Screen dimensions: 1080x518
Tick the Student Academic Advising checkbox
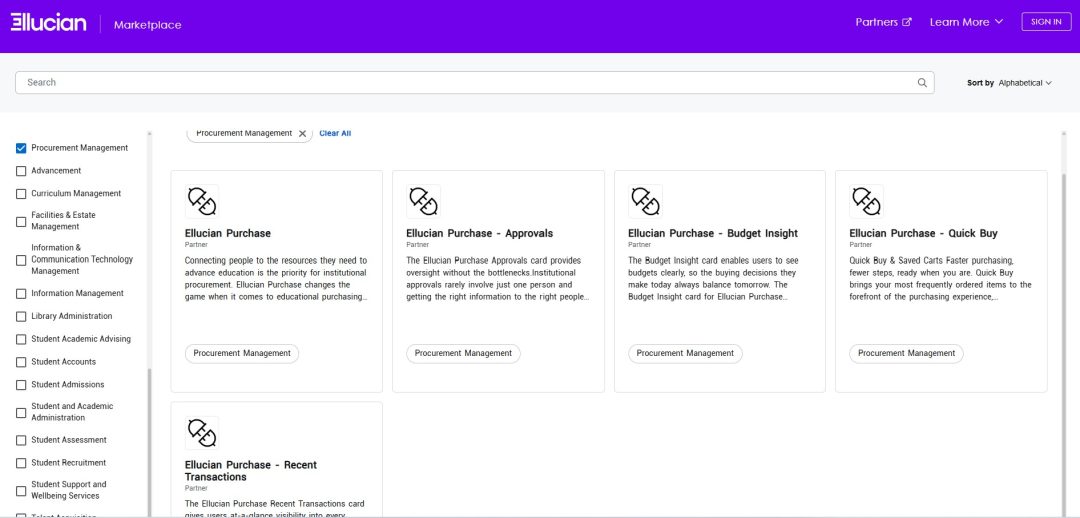click(21, 339)
